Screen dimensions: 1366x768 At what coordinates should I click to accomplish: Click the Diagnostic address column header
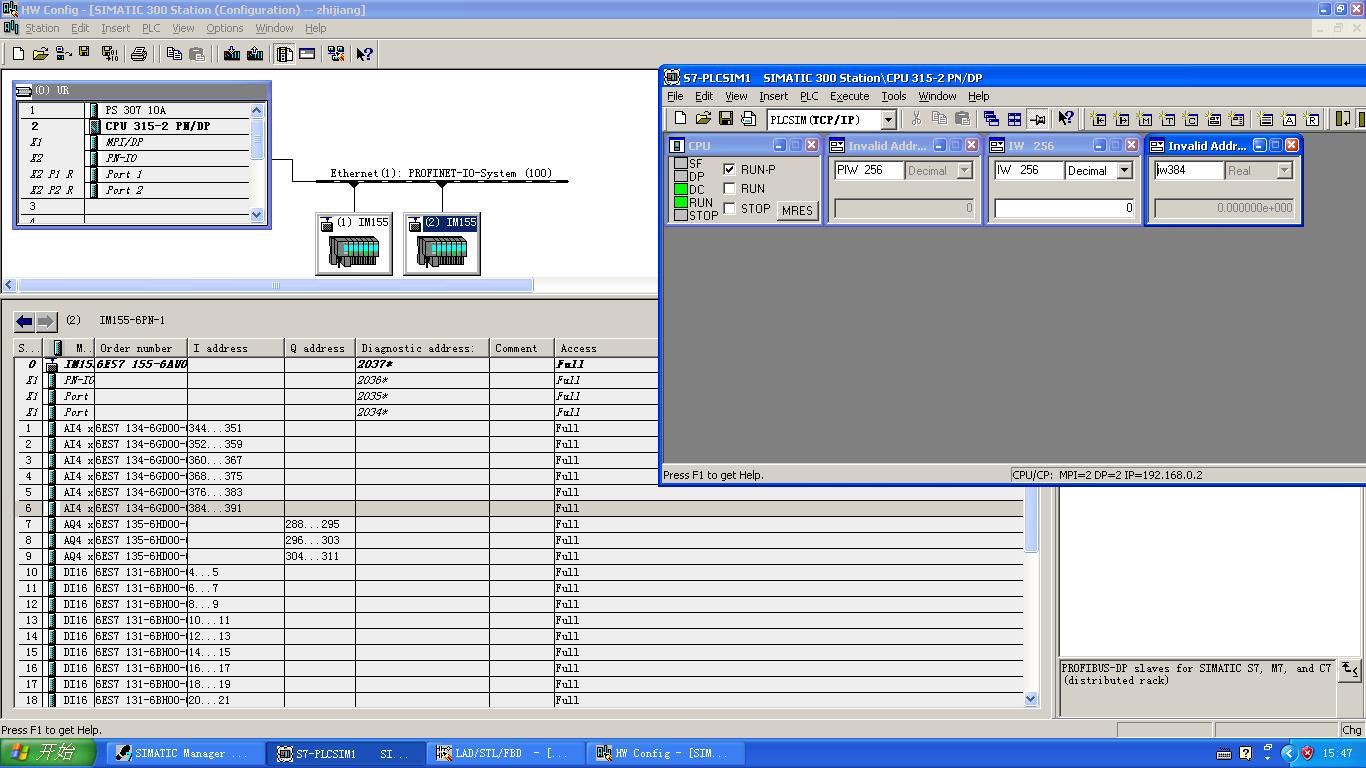click(422, 348)
